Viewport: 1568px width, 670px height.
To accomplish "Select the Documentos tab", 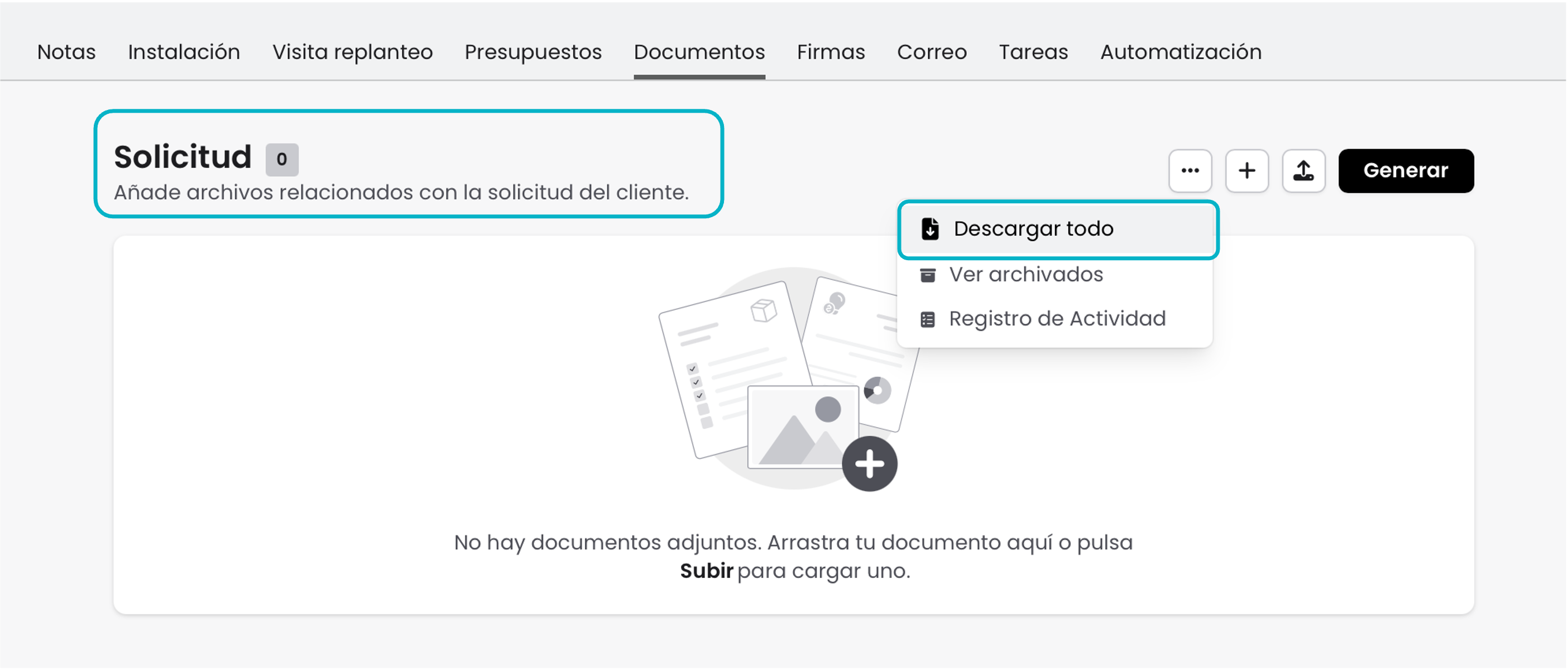I will coord(699,52).
